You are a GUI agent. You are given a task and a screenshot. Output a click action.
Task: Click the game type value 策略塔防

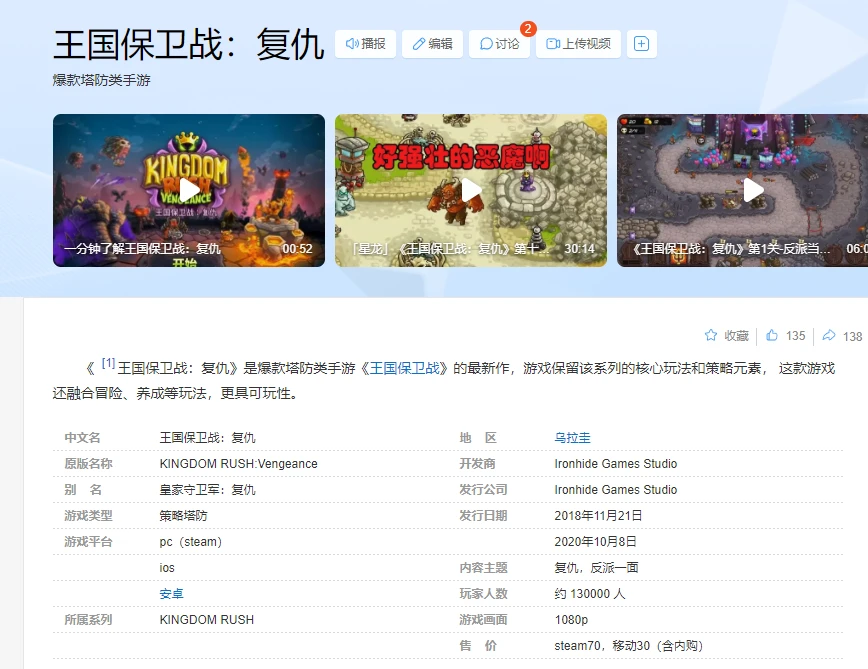[183, 516]
